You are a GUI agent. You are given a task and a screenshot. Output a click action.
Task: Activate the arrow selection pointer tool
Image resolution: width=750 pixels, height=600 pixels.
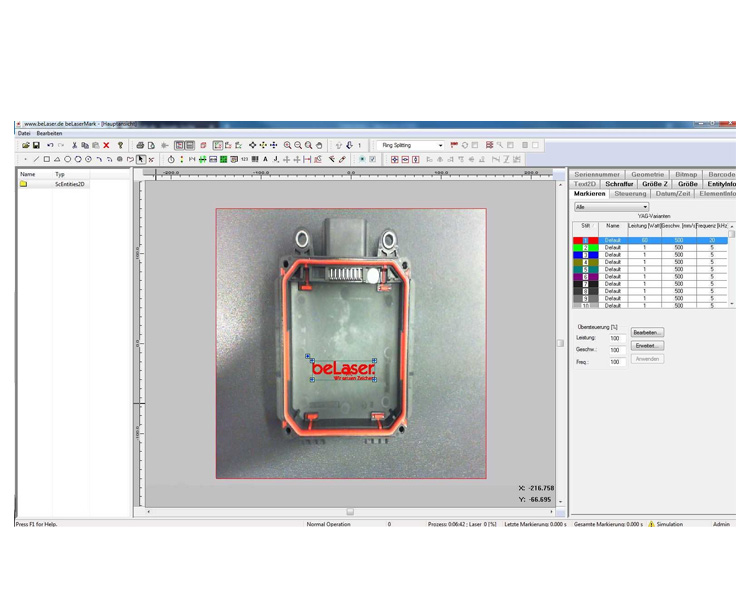[141, 159]
